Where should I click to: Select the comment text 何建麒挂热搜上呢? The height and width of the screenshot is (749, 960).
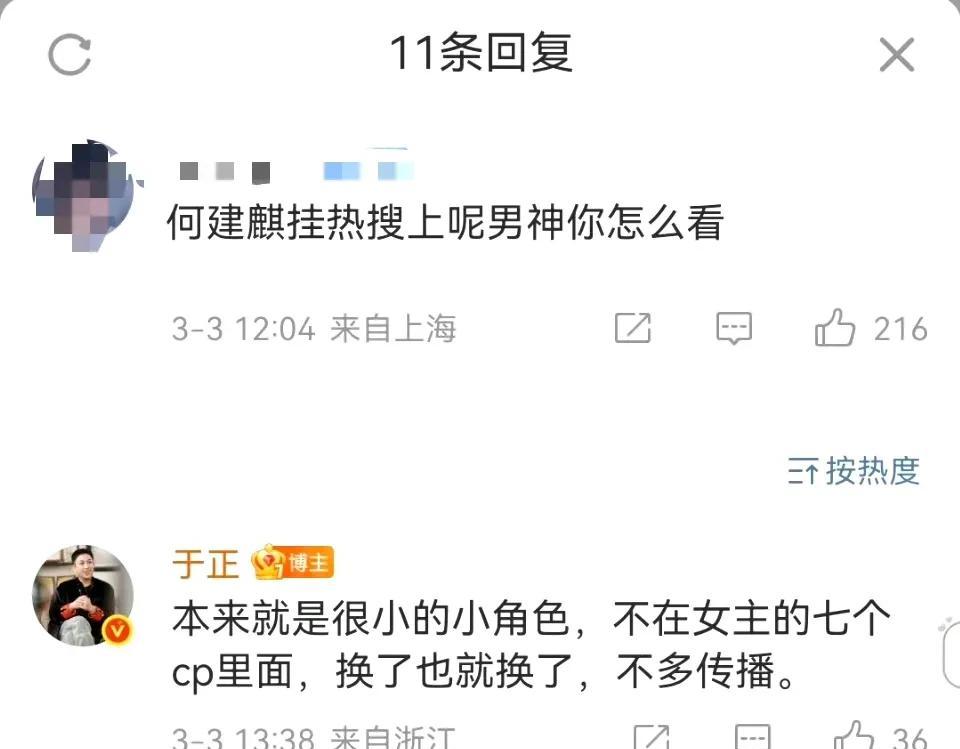(327, 222)
